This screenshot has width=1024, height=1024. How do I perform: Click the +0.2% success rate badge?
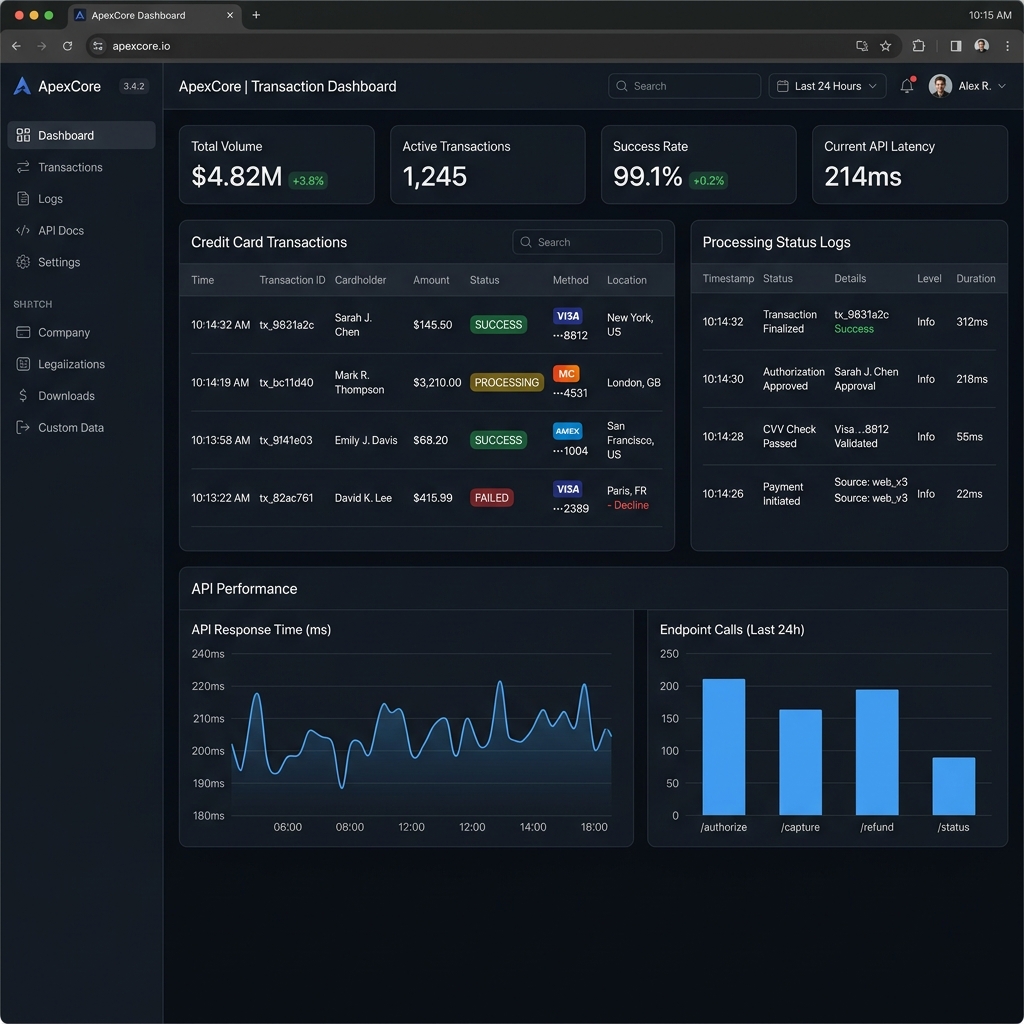click(709, 181)
